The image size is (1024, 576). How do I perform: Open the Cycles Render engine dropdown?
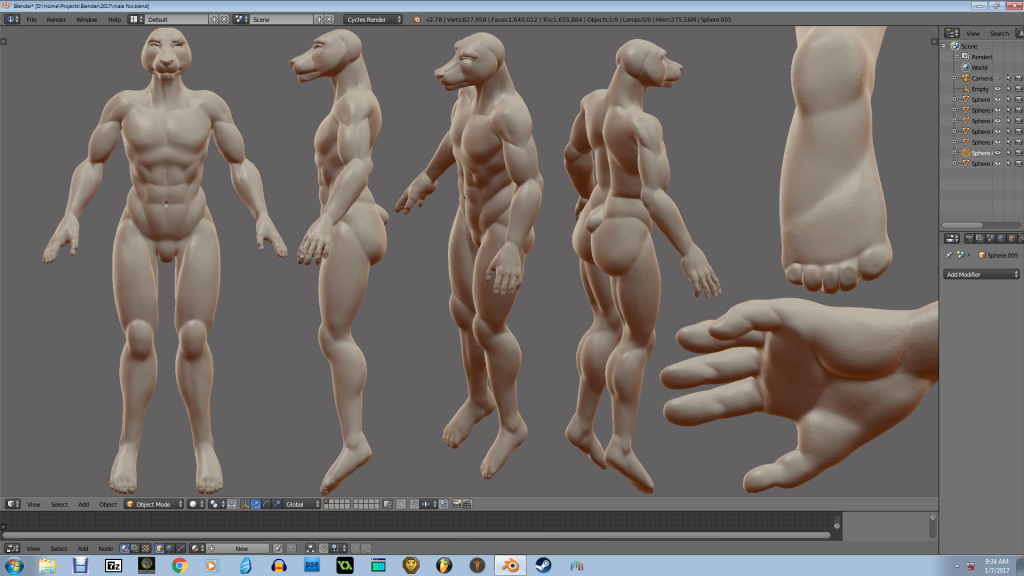click(x=373, y=19)
